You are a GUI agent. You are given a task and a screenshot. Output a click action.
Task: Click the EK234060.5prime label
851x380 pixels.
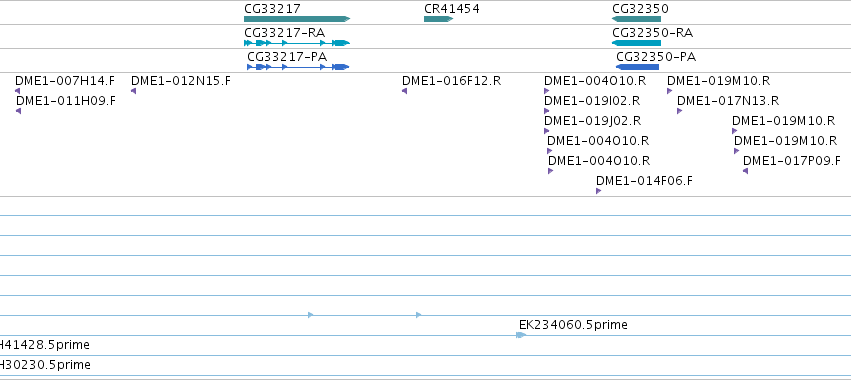tap(573, 325)
